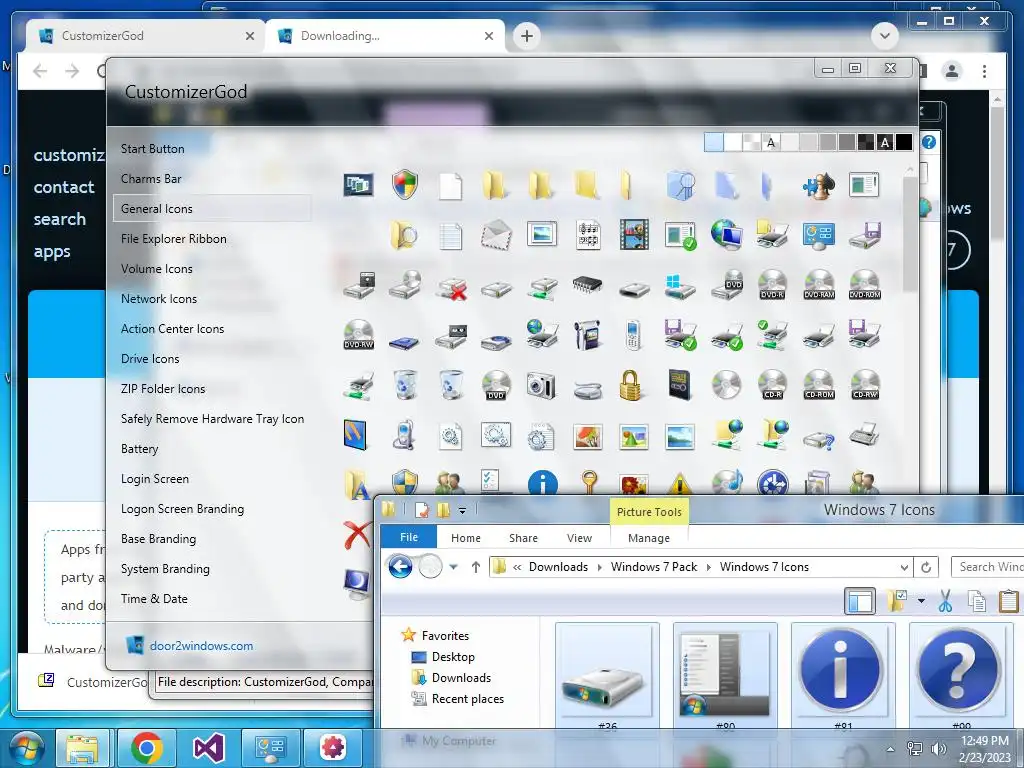Toggle the preview pane button in Explorer

point(859,601)
